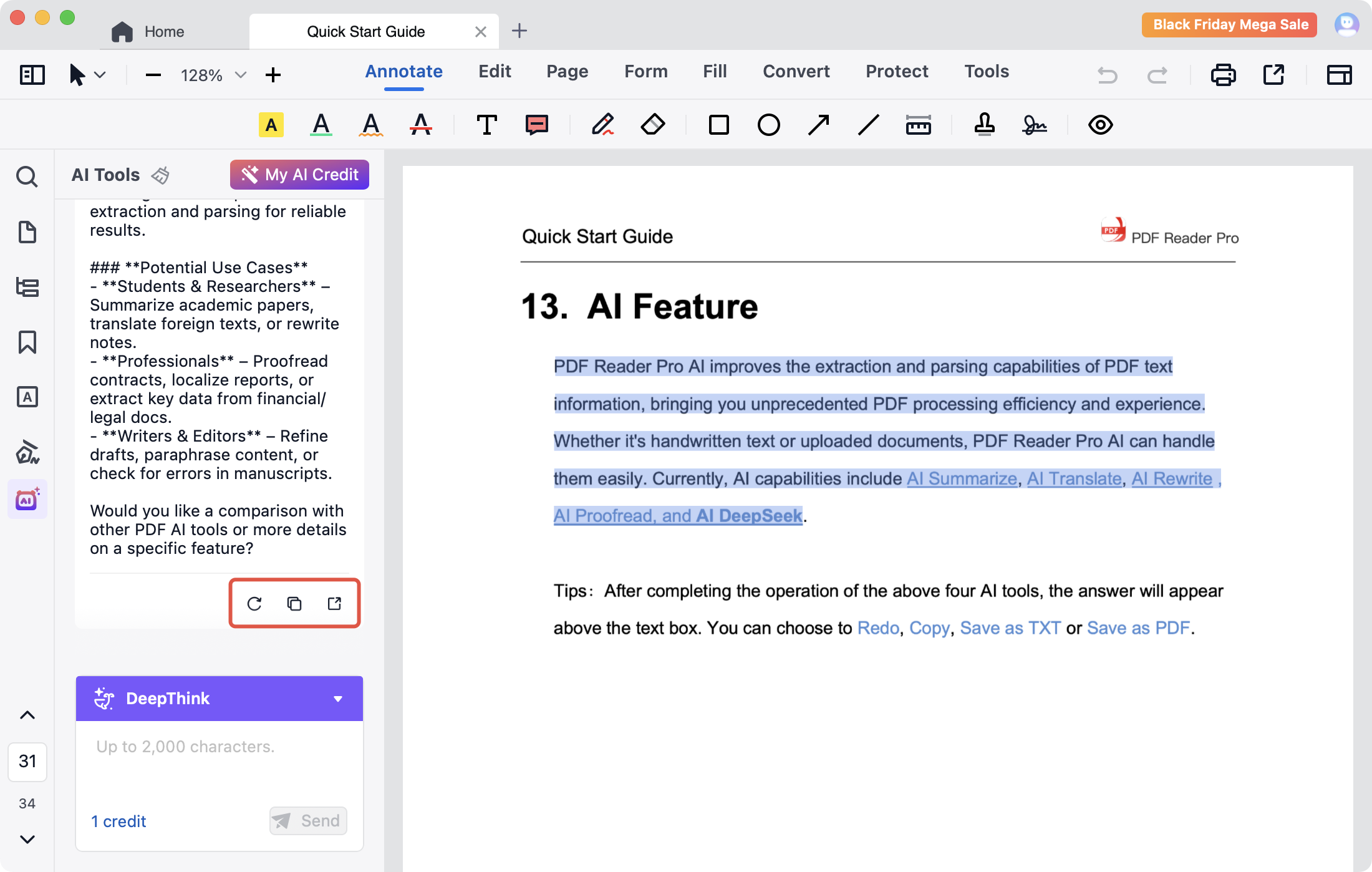Expand the DeepThink mode dropdown
The height and width of the screenshot is (872, 1372).
[338, 699]
